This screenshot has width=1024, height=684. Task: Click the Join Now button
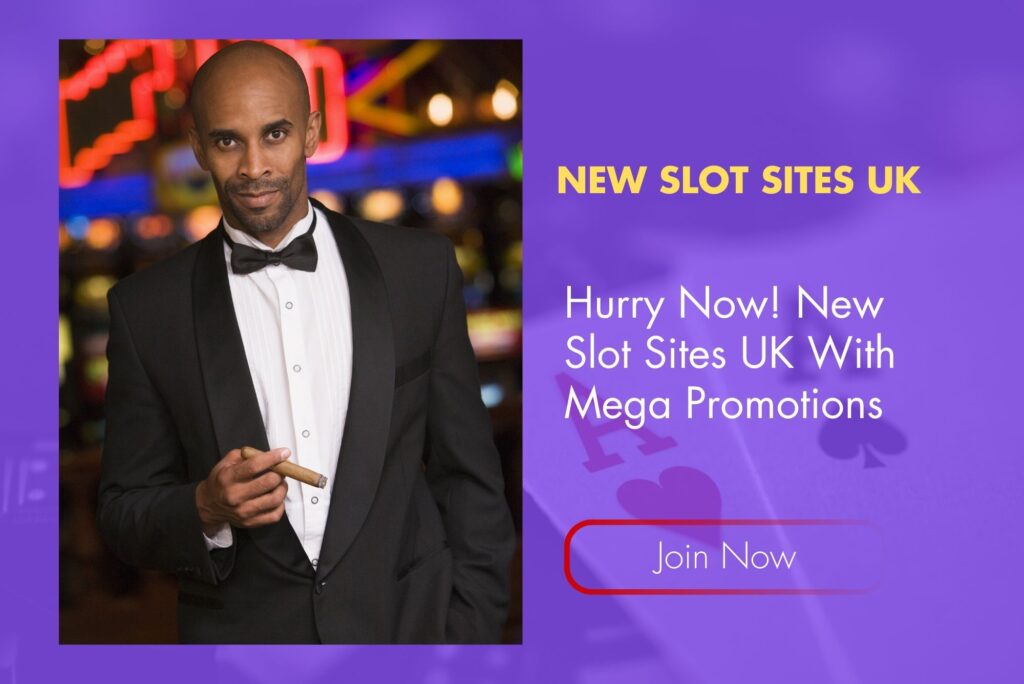[x=724, y=557]
